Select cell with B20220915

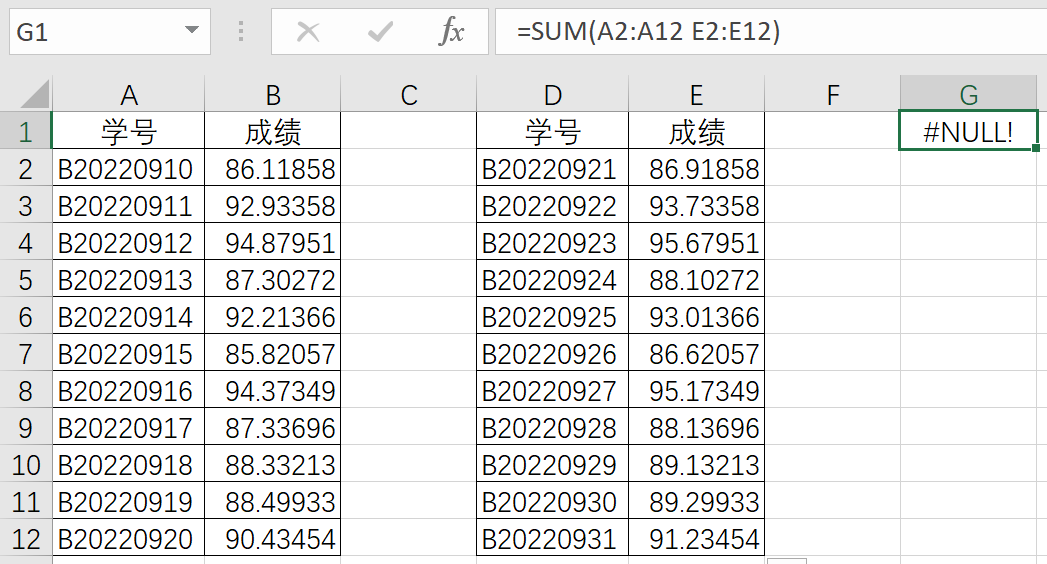coord(129,353)
